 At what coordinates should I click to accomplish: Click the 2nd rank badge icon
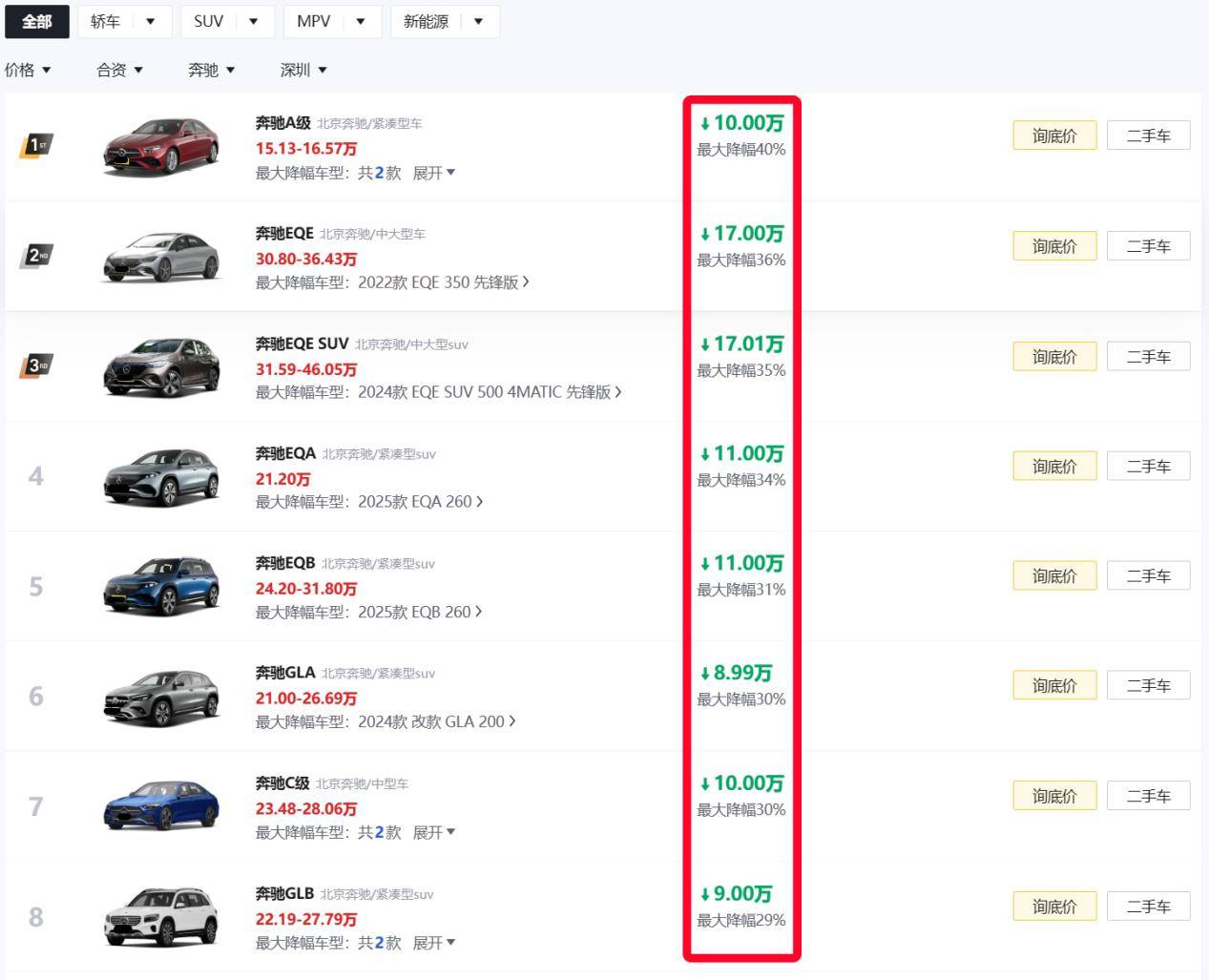click(x=36, y=256)
